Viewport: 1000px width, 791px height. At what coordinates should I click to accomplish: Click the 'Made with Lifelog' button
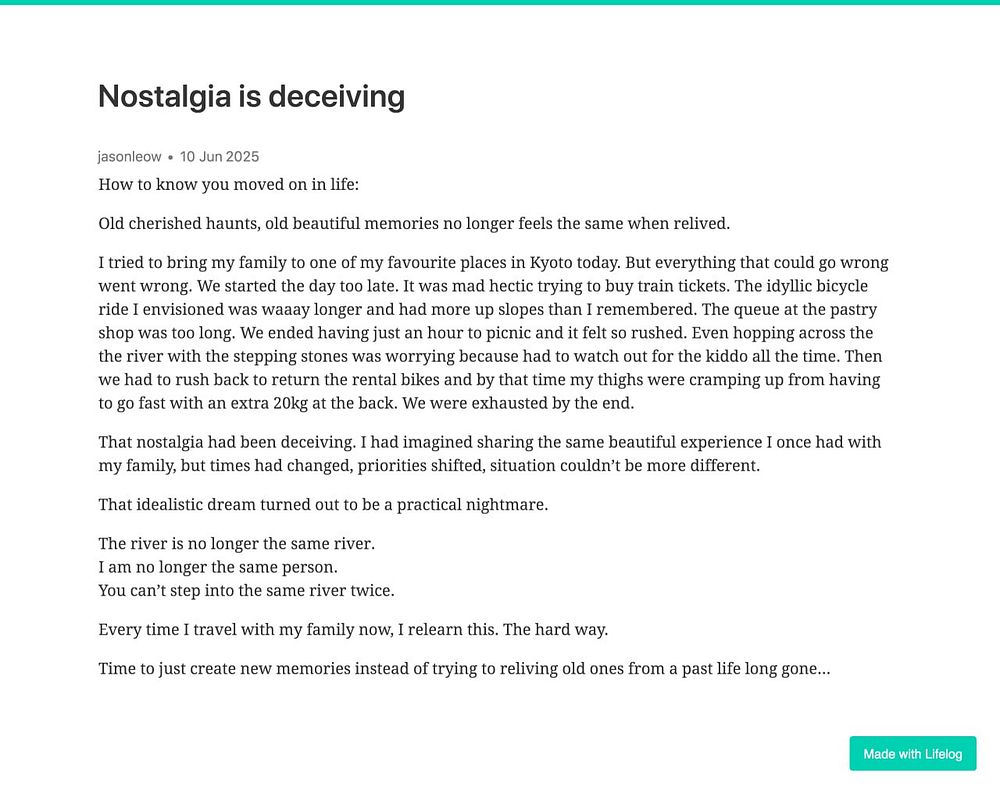tap(912, 754)
